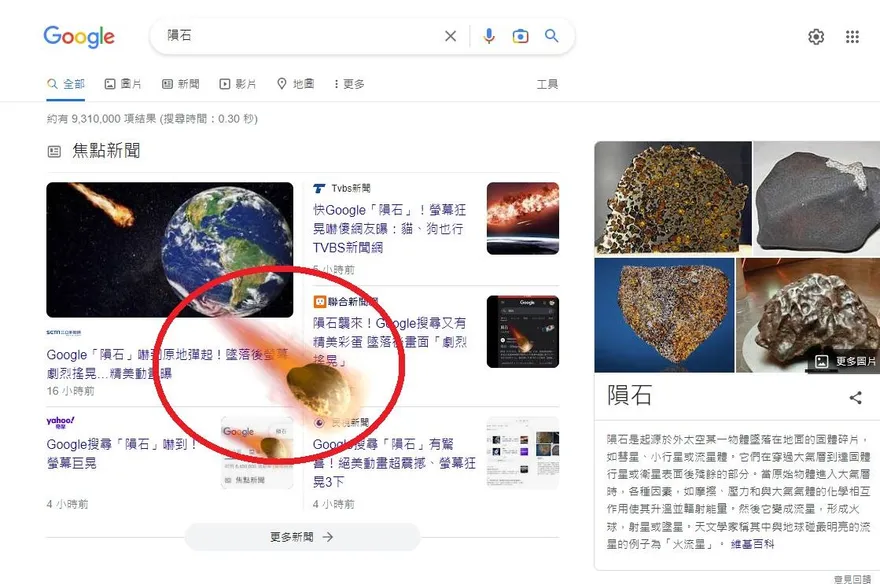Share the 隕石 knowledge panel
The width and height of the screenshot is (880, 584).
[x=855, y=398]
